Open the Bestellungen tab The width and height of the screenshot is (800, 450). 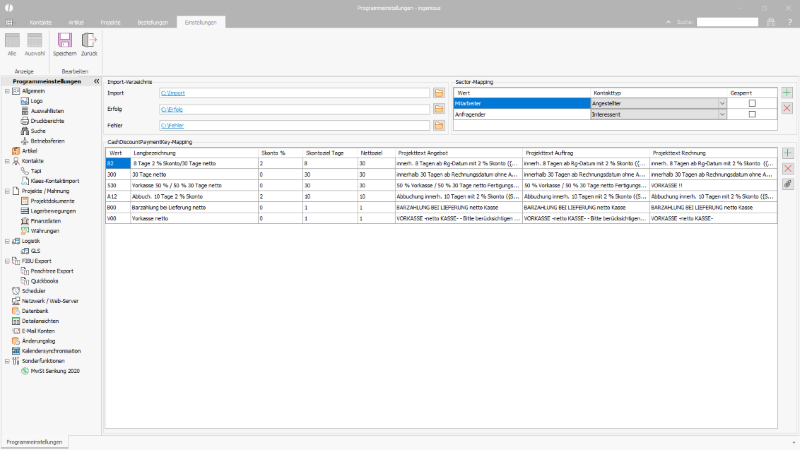click(x=153, y=22)
